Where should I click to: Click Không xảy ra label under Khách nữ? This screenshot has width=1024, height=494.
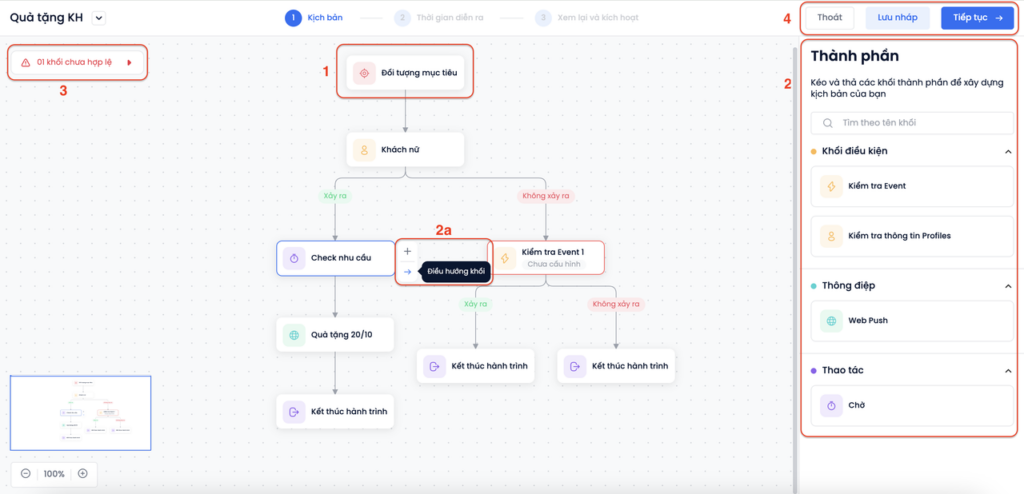545,195
